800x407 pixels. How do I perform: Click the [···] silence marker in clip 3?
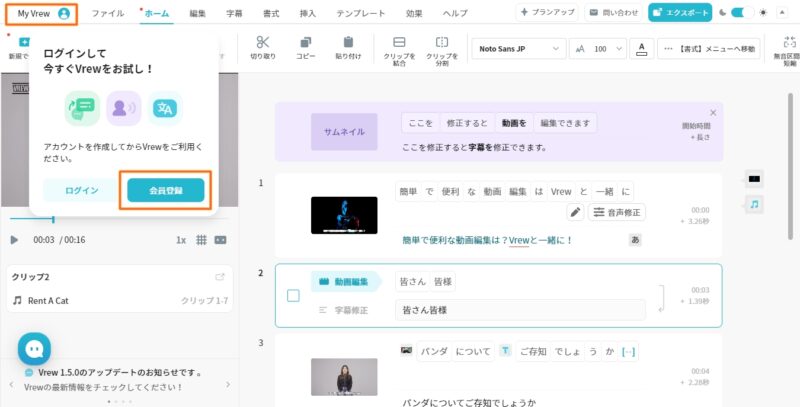(628, 351)
